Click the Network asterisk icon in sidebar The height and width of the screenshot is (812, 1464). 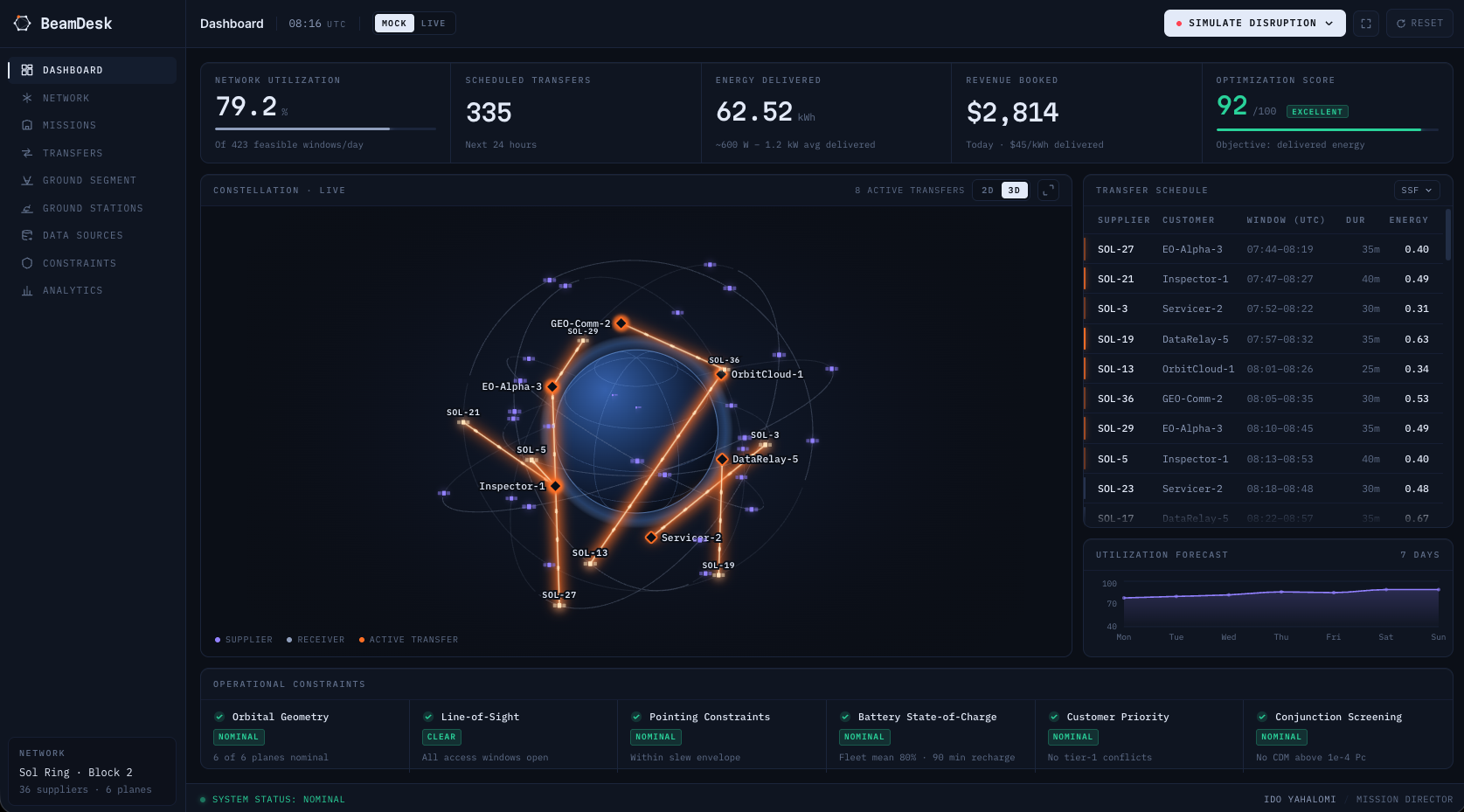tap(27, 98)
